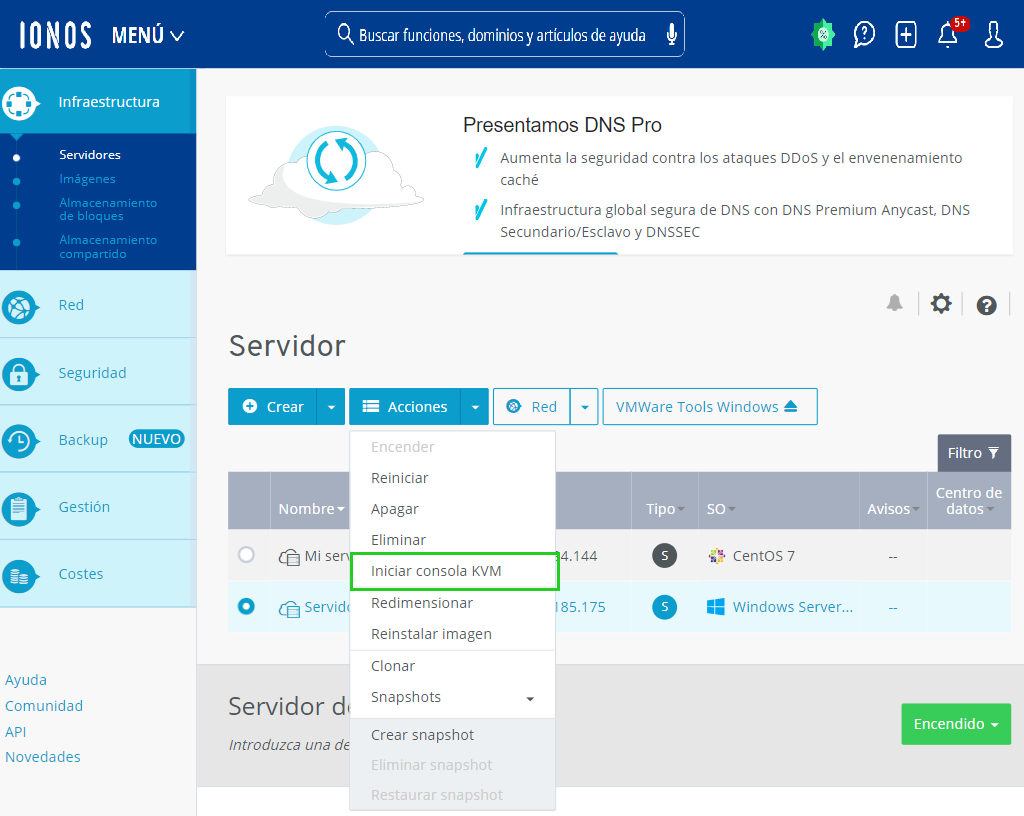Click the search field in header
1024x816 pixels.
tap(500, 35)
